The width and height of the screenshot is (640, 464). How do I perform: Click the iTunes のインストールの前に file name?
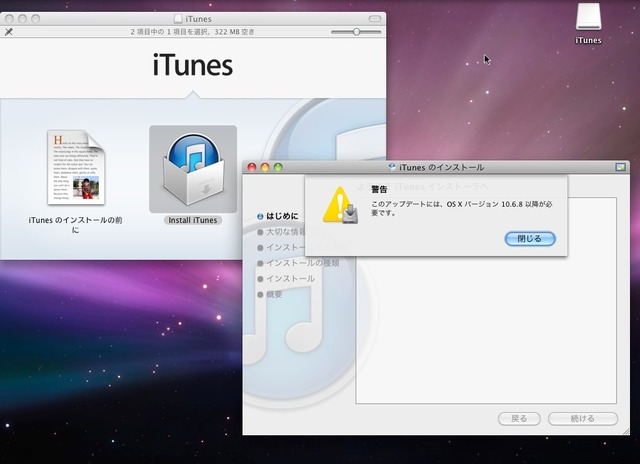pos(76,225)
